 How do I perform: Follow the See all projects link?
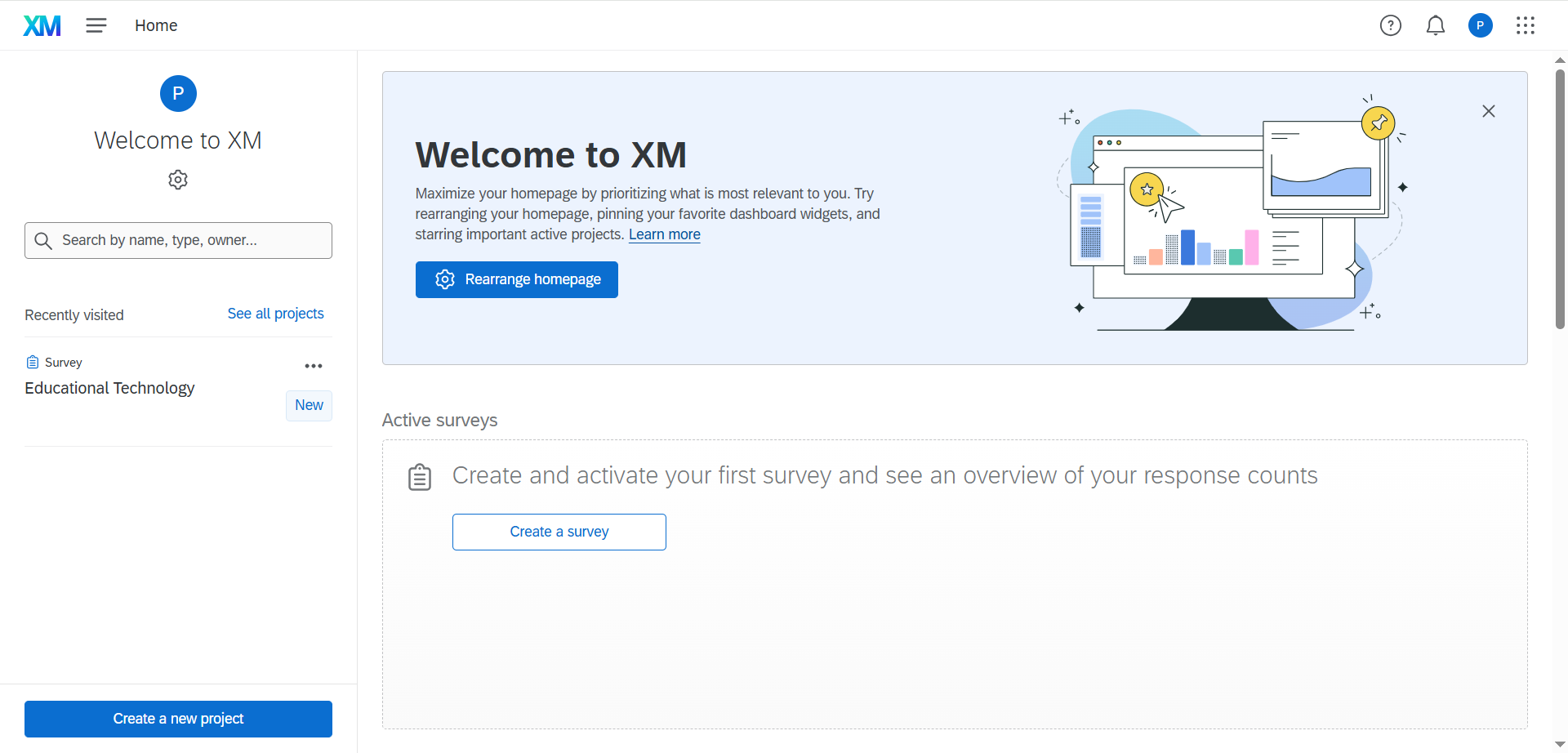coord(275,314)
